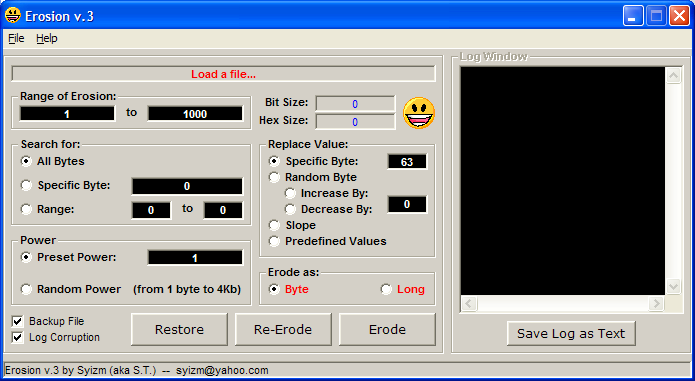Toggle the Log Corruption checkbox
Image resolution: width=695 pixels, height=381 pixels.
coord(17,338)
